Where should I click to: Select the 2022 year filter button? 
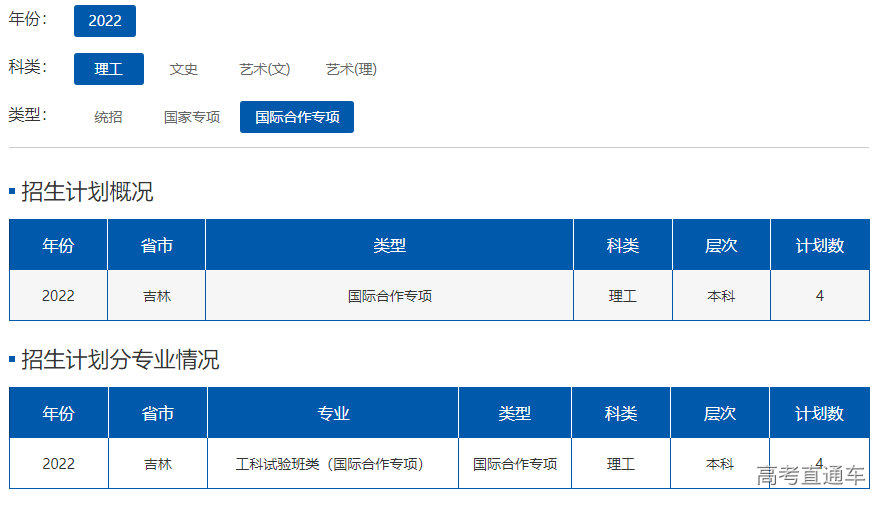[105, 21]
